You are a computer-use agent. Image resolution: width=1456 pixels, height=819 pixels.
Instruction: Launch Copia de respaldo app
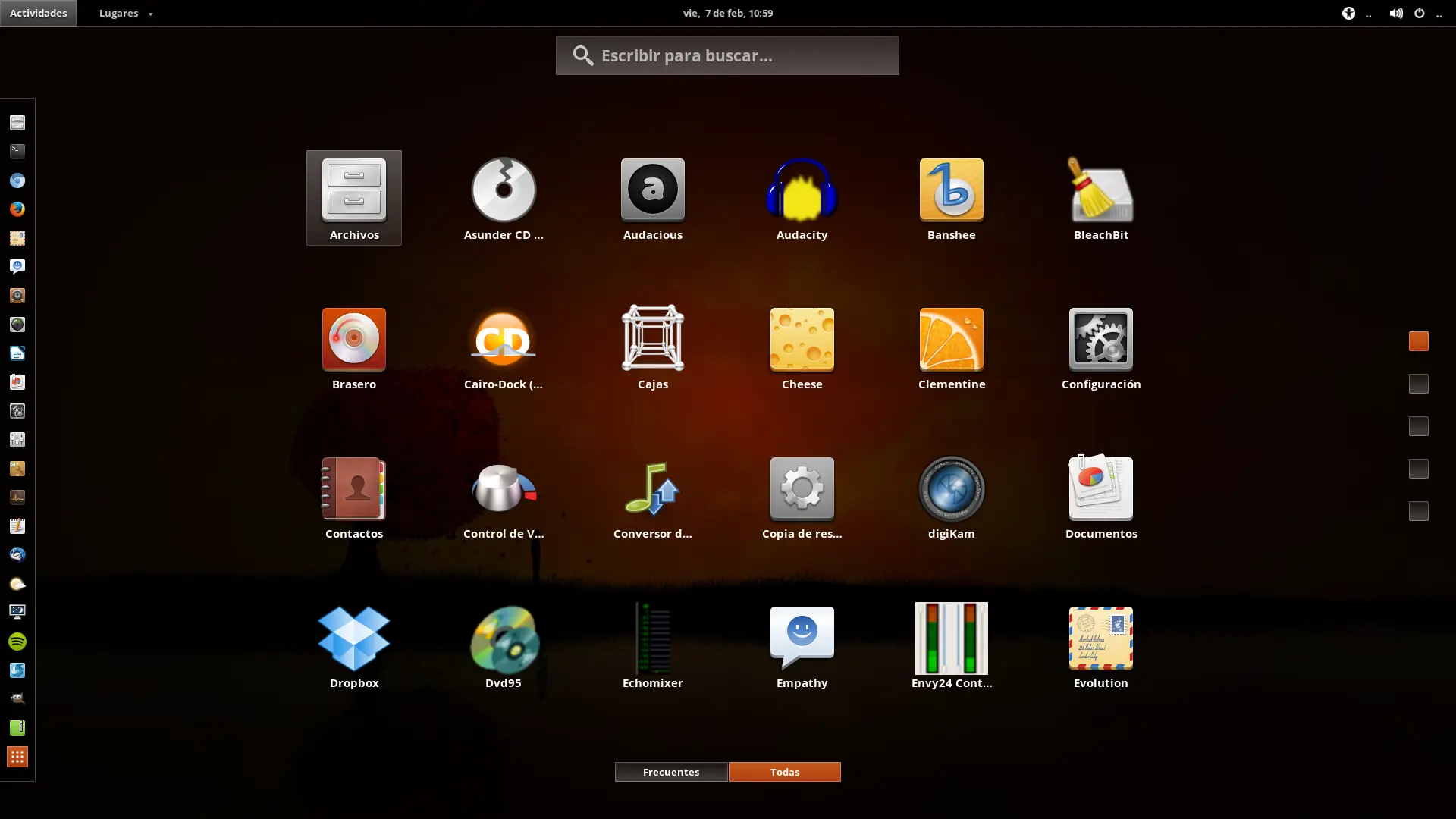802,497
